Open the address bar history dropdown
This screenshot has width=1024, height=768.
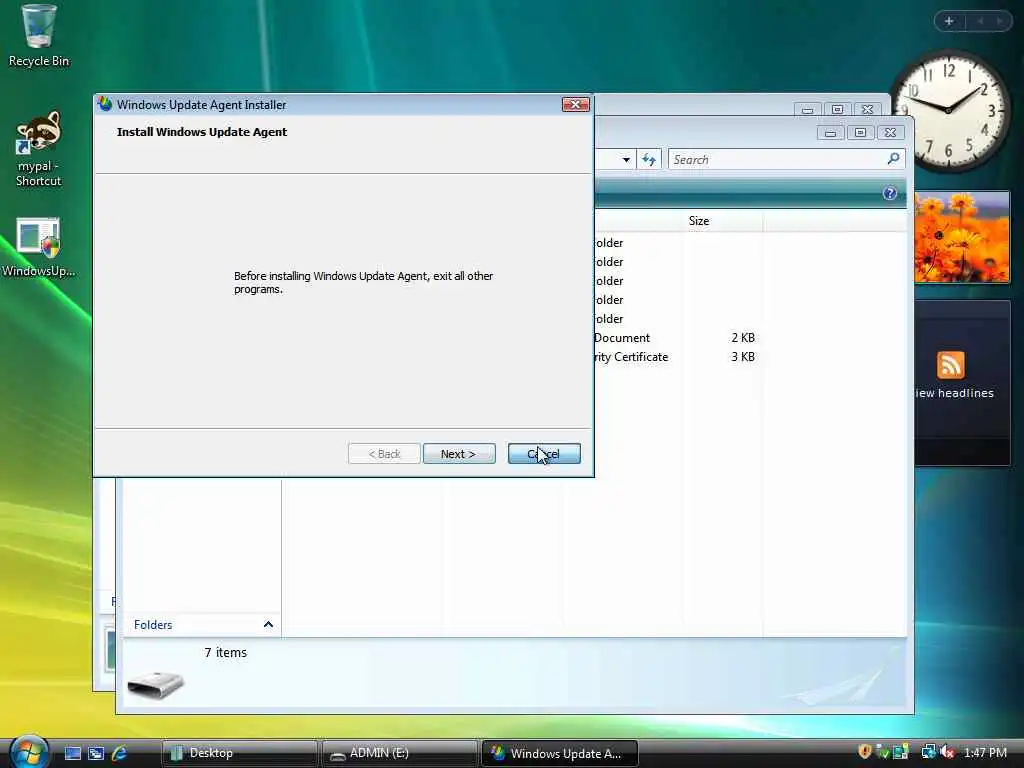(x=626, y=159)
